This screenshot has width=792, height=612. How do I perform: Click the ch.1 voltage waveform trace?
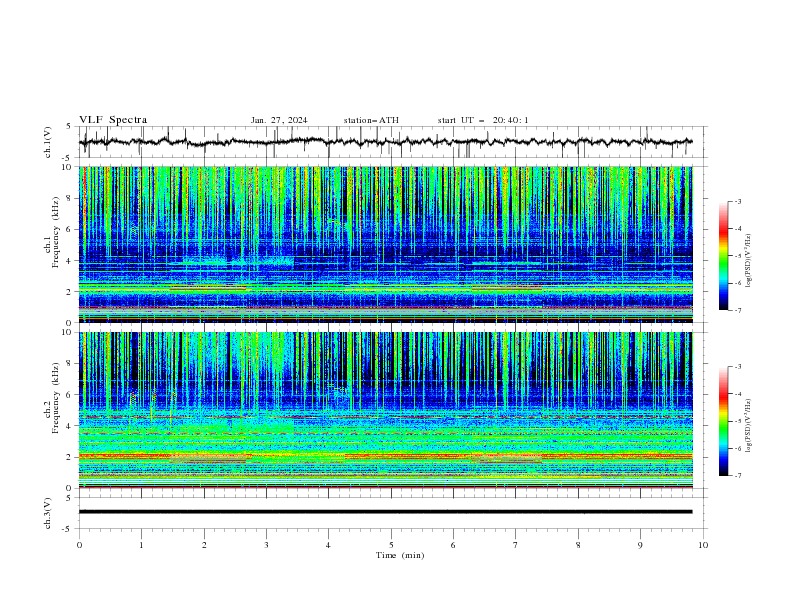pos(385,142)
